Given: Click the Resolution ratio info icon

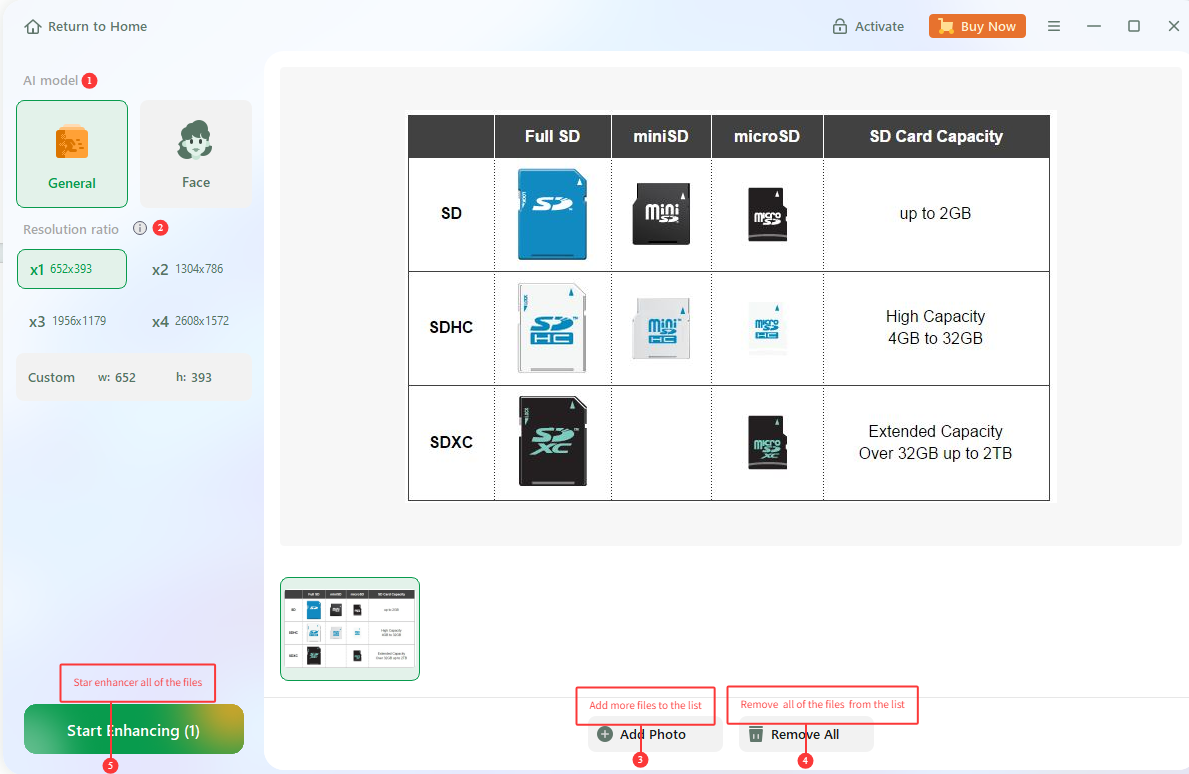Looking at the screenshot, I should pyautogui.click(x=140, y=228).
